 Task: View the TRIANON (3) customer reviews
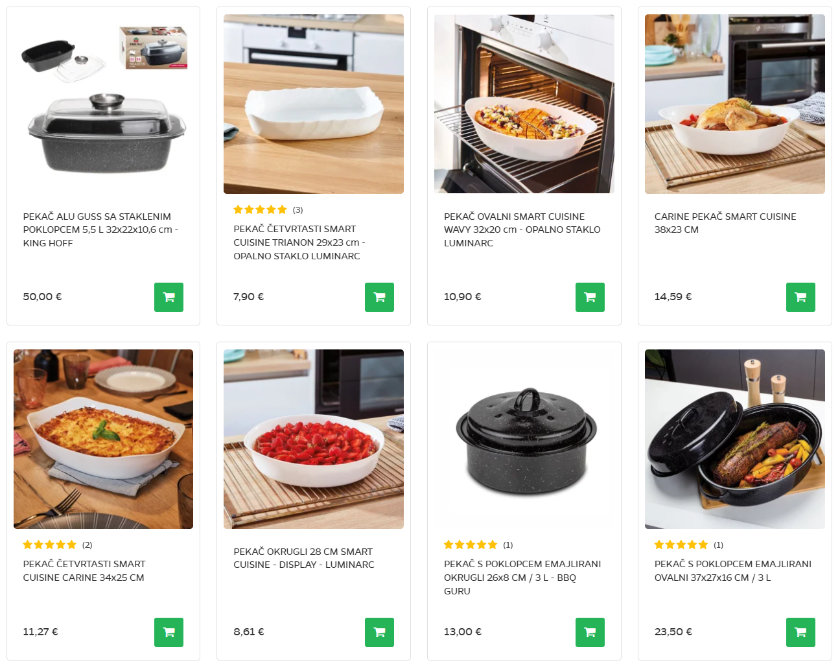259,210
